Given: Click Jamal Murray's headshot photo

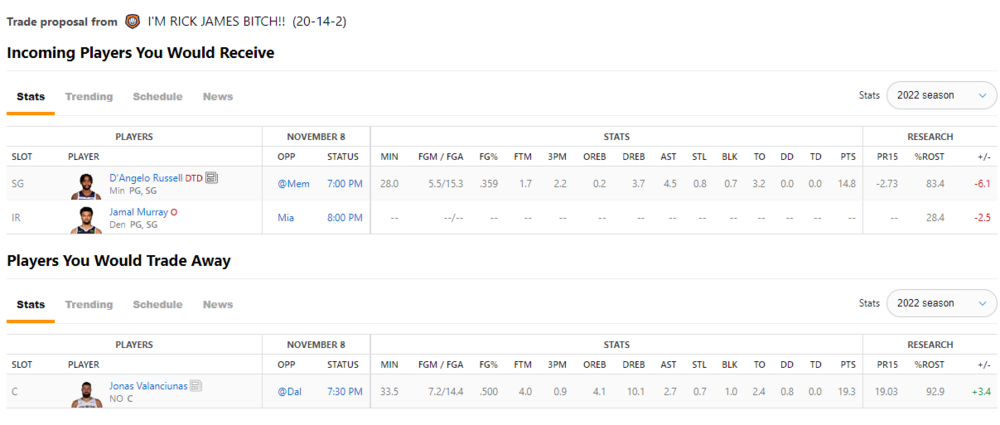Looking at the screenshot, I should tap(87, 218).
